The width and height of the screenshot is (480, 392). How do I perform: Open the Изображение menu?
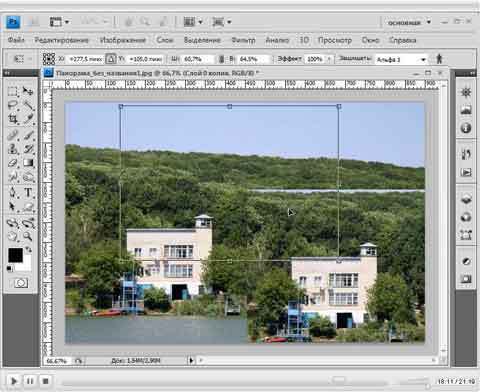point(123,40)
